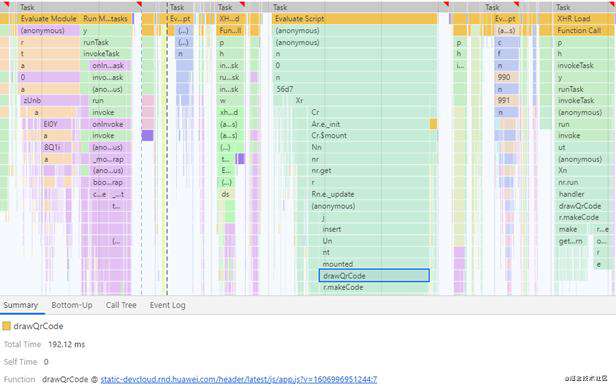
Task: Click the Run M...tasks block
Action: coord(106,18)
